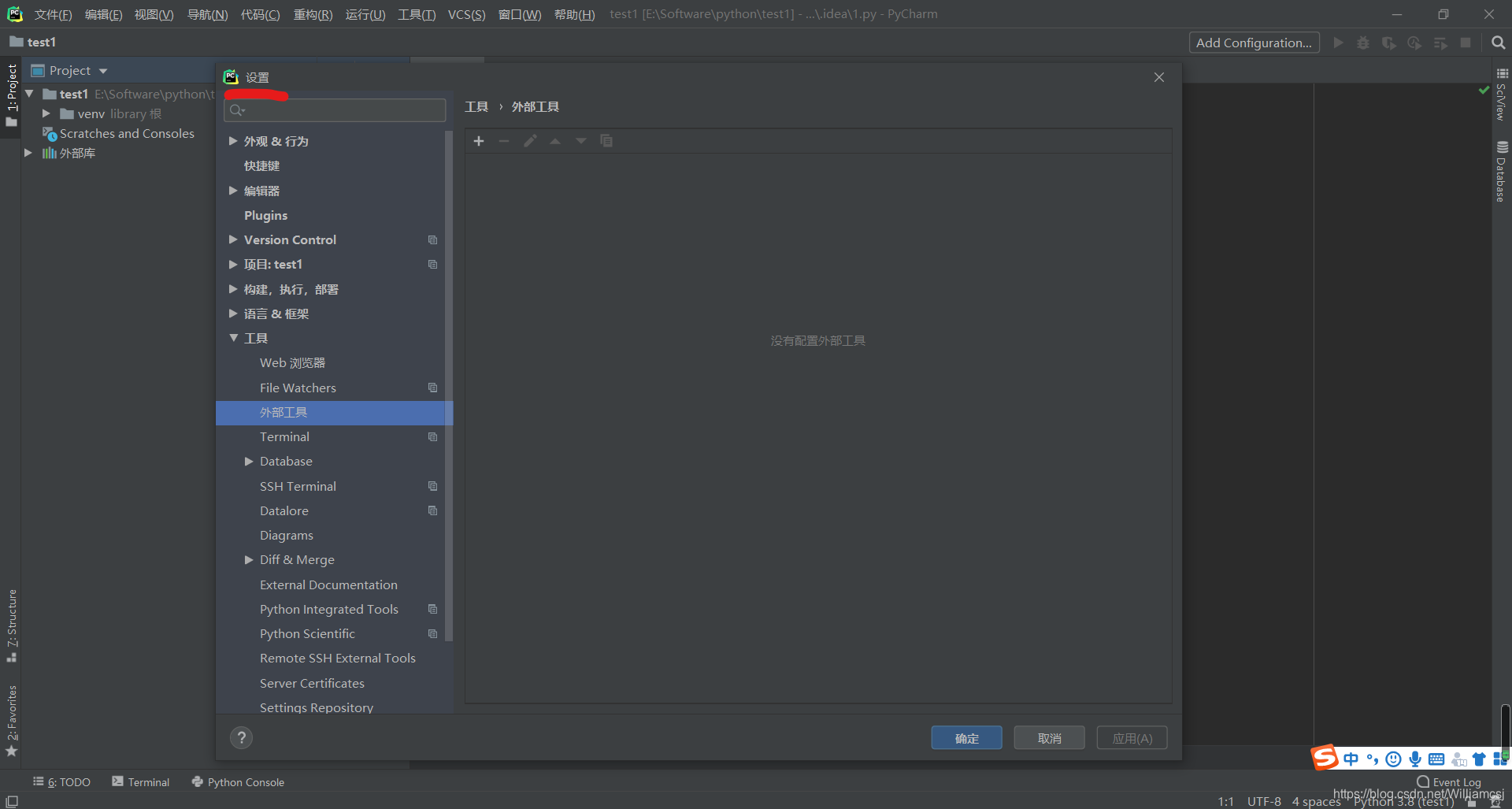1512x809 pixels.
Task: Expand the Database settings subsection
Action: click(249, 462)
